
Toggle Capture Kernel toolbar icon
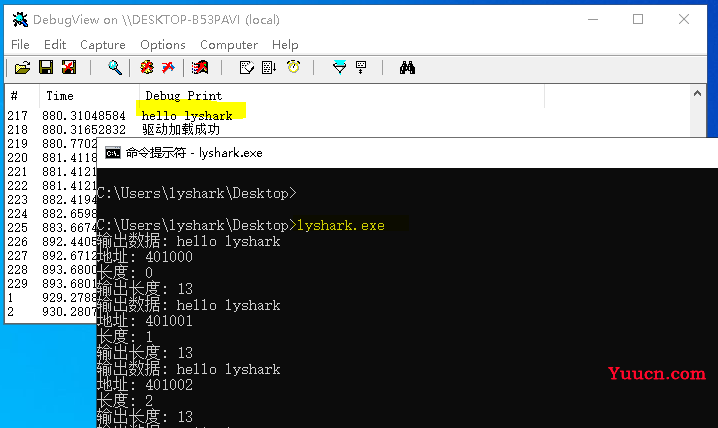coord(168,68)
